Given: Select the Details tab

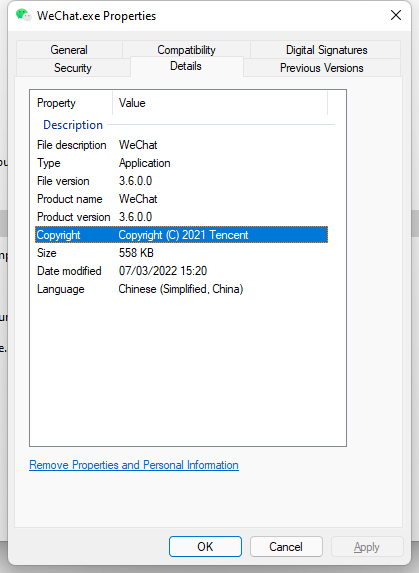Looking at the screenshot, I should click(x=186, y=66).
